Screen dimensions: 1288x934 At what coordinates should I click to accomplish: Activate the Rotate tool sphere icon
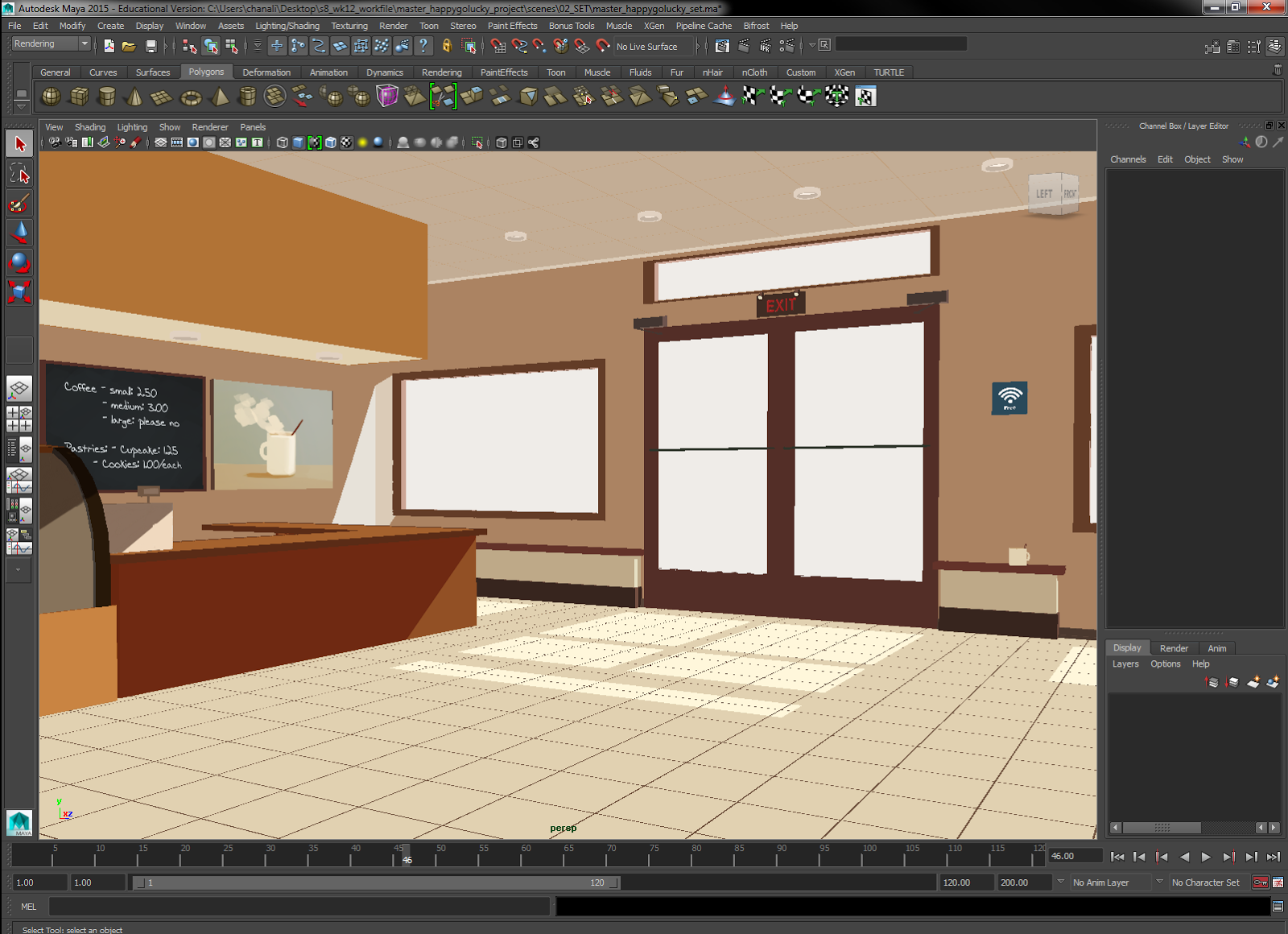(19, 262)
